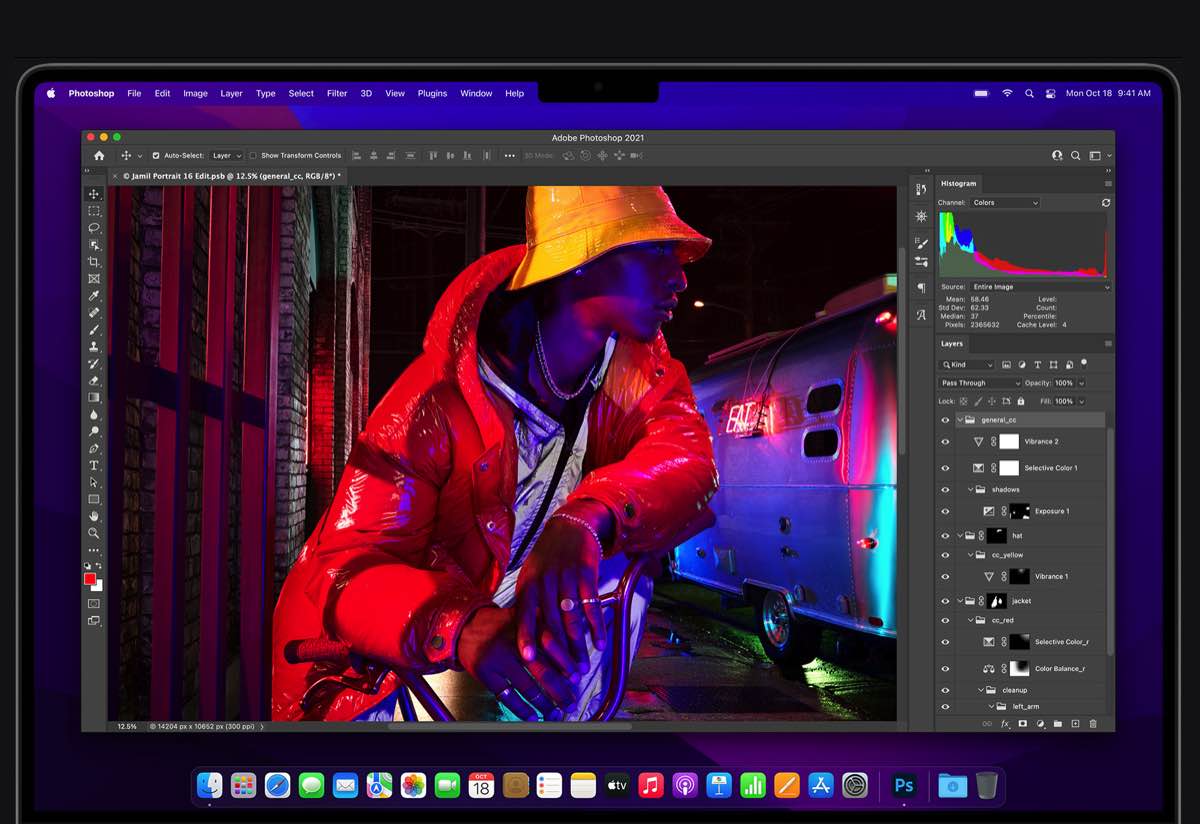The width and height of the screenshot is (1200, 824).
Task: Open the Opacity value dropdown arrow
Action: click(x=1082, y=383)
